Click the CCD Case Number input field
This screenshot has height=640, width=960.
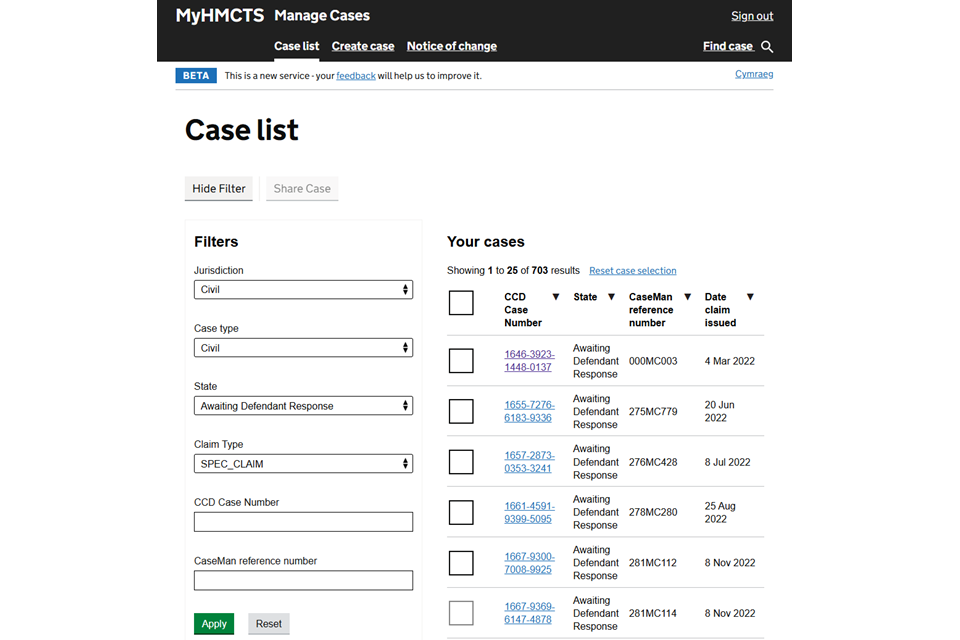[x=303, y=522]
